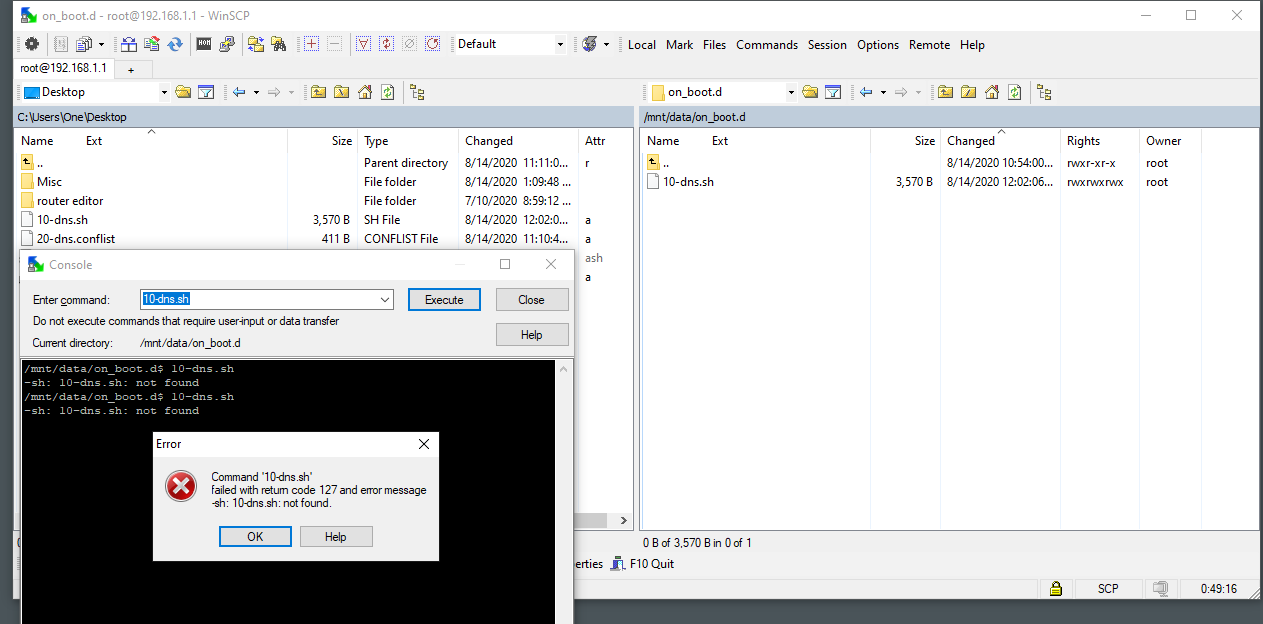Viewport: 1263px width, 624px height.
Task: Go to remote home directory via house icon
Action: 992,92
